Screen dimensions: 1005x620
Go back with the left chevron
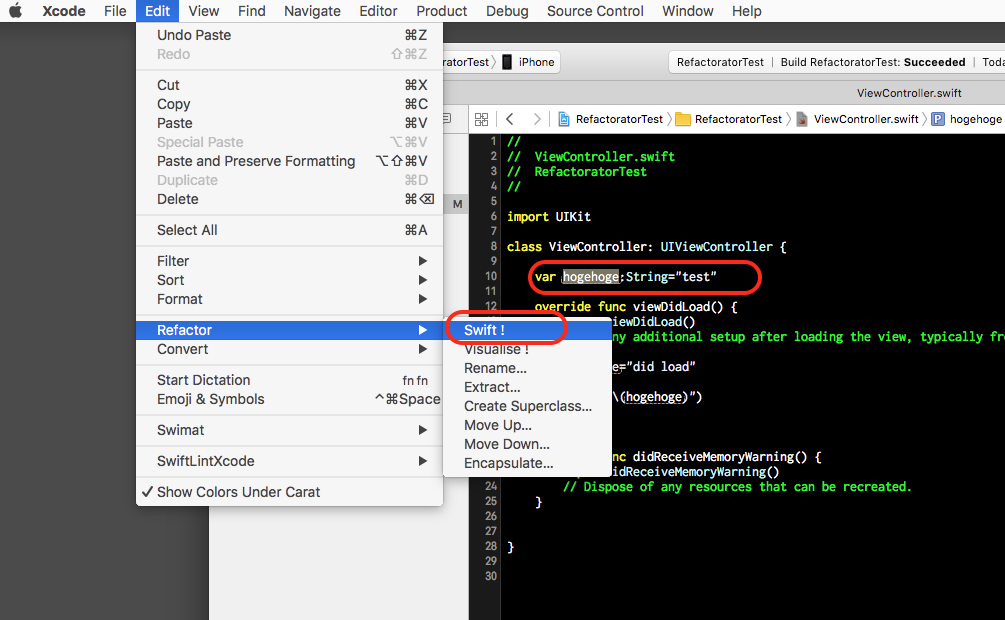(510, 119)
